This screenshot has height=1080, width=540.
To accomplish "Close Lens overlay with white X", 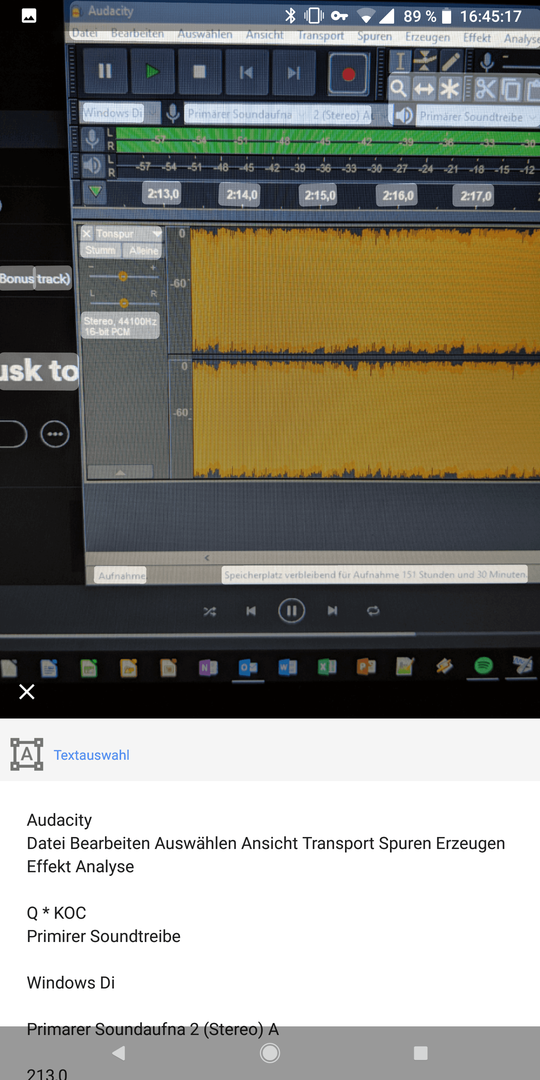I will (26, 692).
